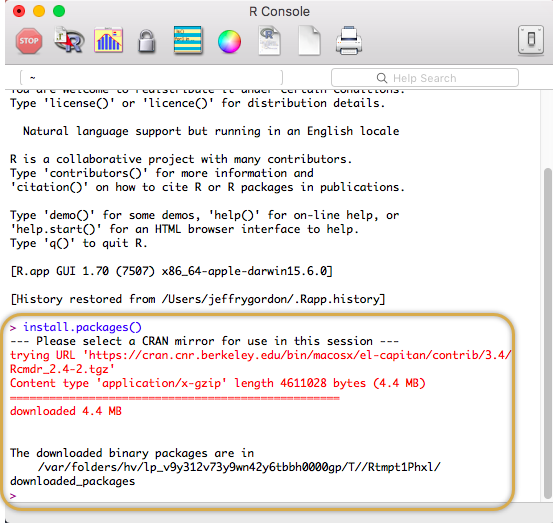Create a new blank document icon
This screenshot has height=523, width=553.
pyautogui.click(x=309, y=40)
